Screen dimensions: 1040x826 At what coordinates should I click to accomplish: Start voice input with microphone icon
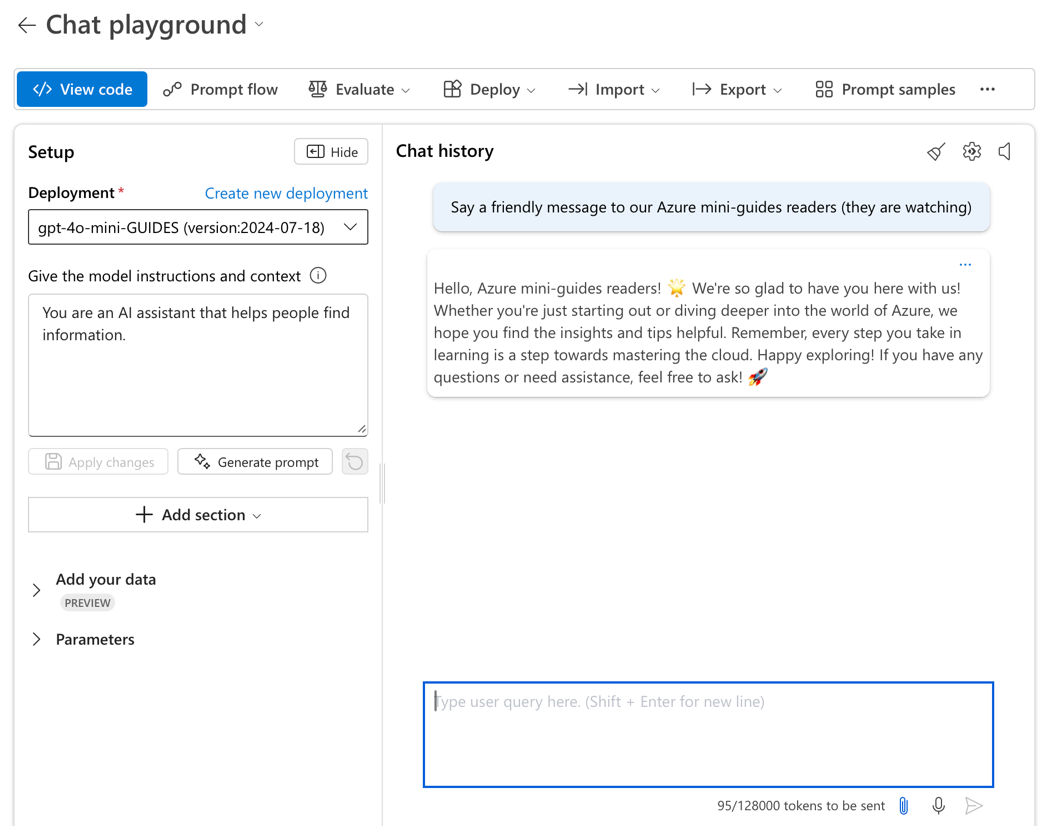coord(938,806)
